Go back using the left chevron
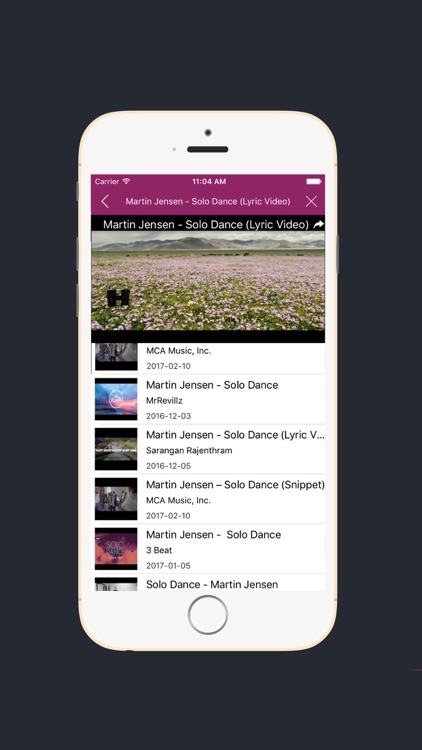Image resolution: width=422 pixels, height=750 pixels. click(x=105, y=201)
